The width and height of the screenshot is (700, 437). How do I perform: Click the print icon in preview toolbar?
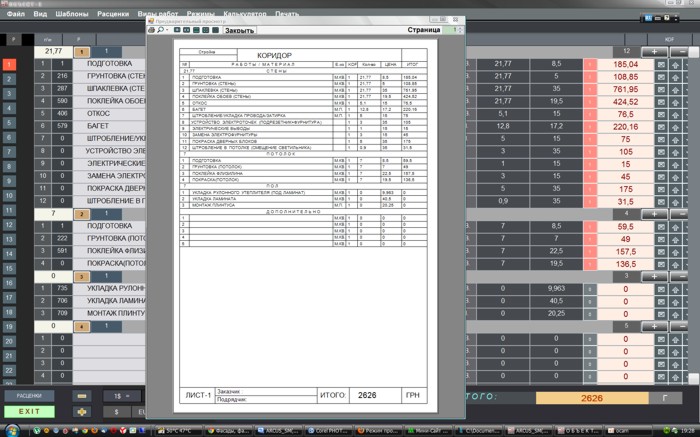(152, 30)
